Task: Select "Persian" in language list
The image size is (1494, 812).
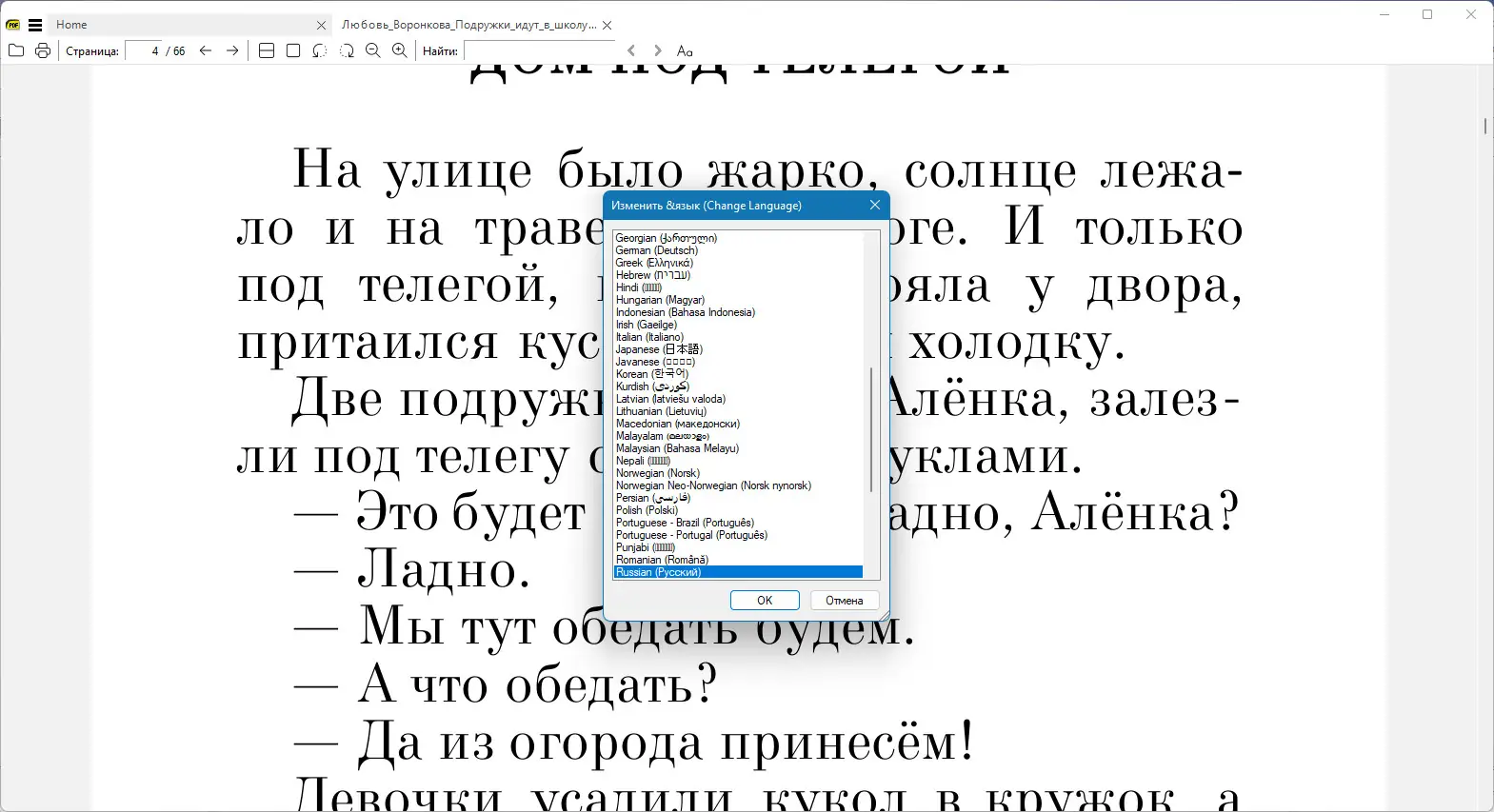Action: click(737, 498)
